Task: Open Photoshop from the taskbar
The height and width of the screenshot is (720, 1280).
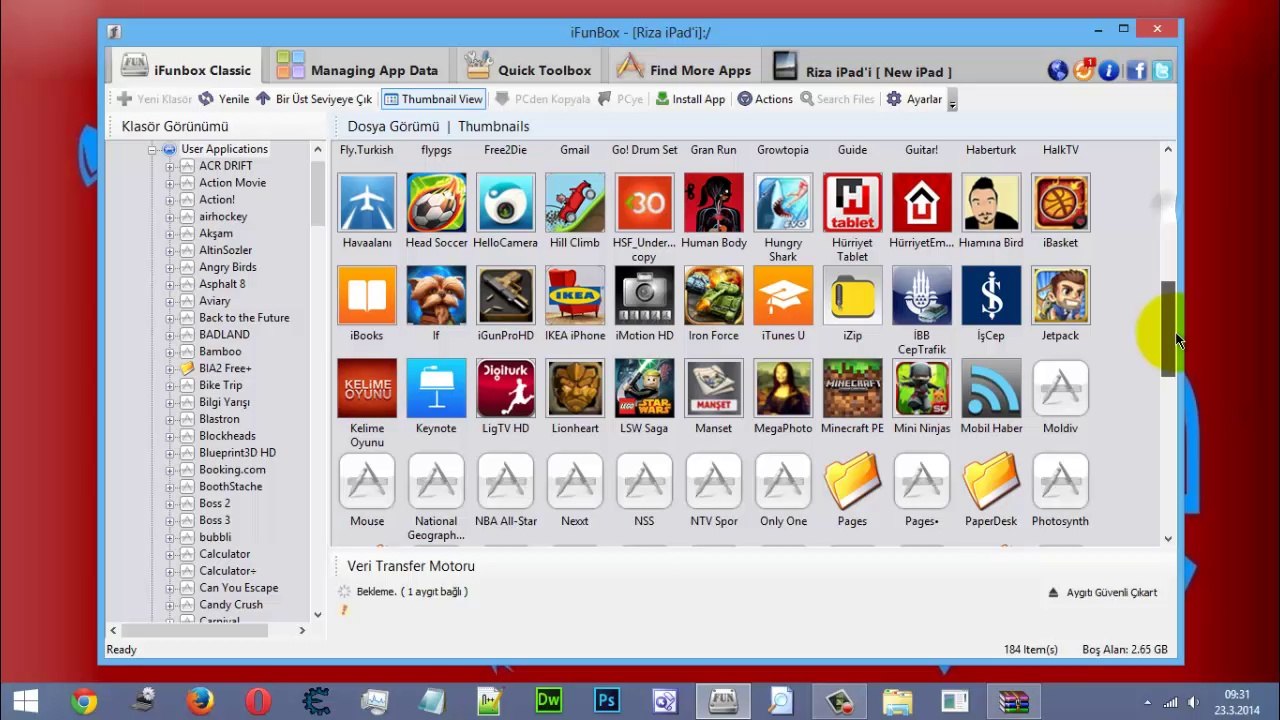Action: [606, 701]
